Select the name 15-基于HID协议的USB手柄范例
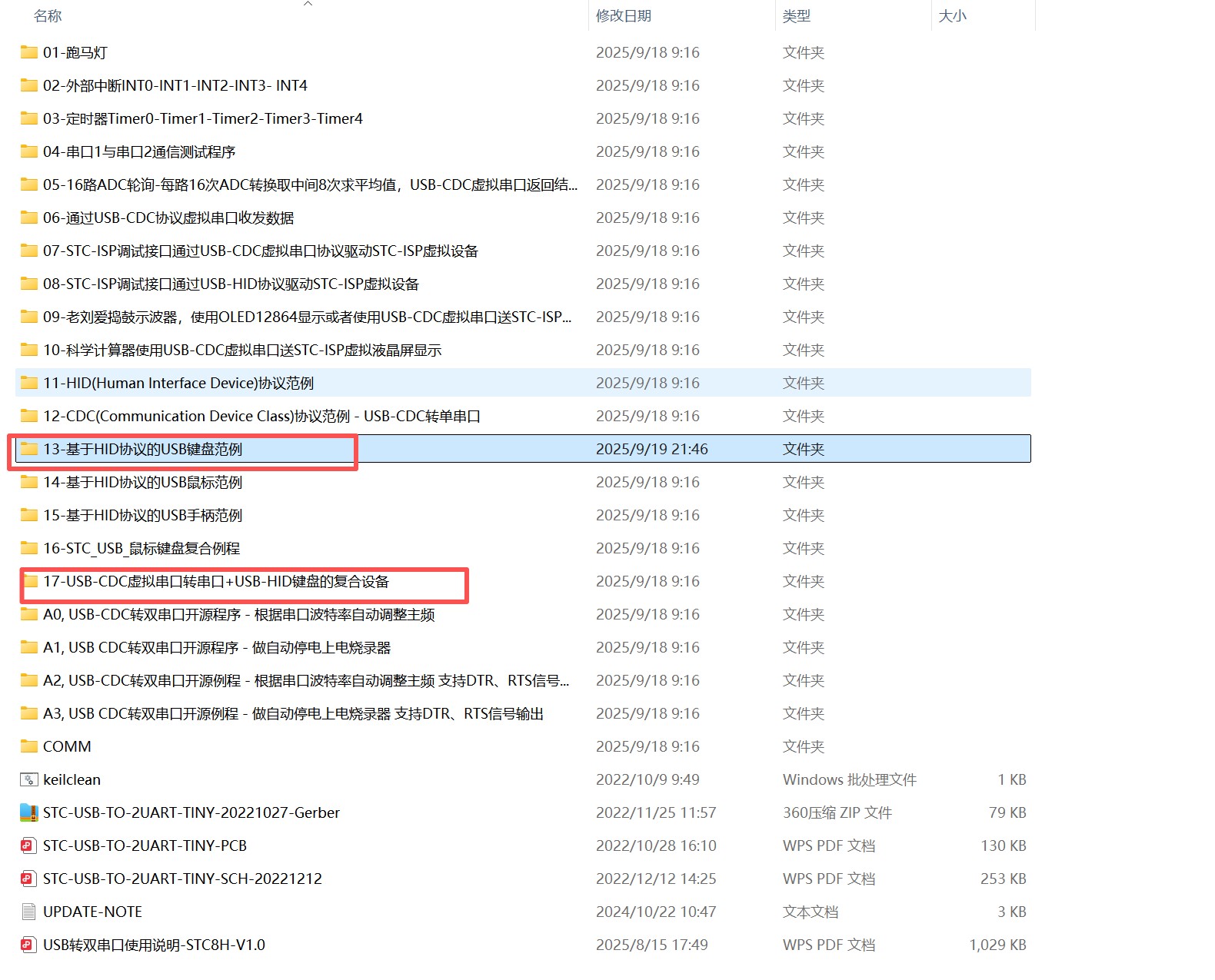This screenshot has height=980, width=1215. coord(143,515)
